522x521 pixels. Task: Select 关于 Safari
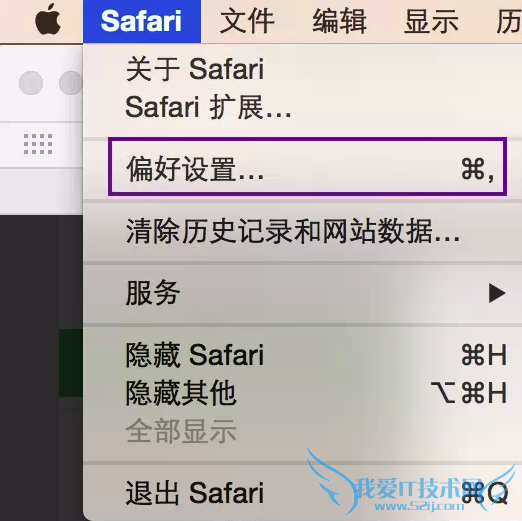pyautogui.click(x=195, y=69)
